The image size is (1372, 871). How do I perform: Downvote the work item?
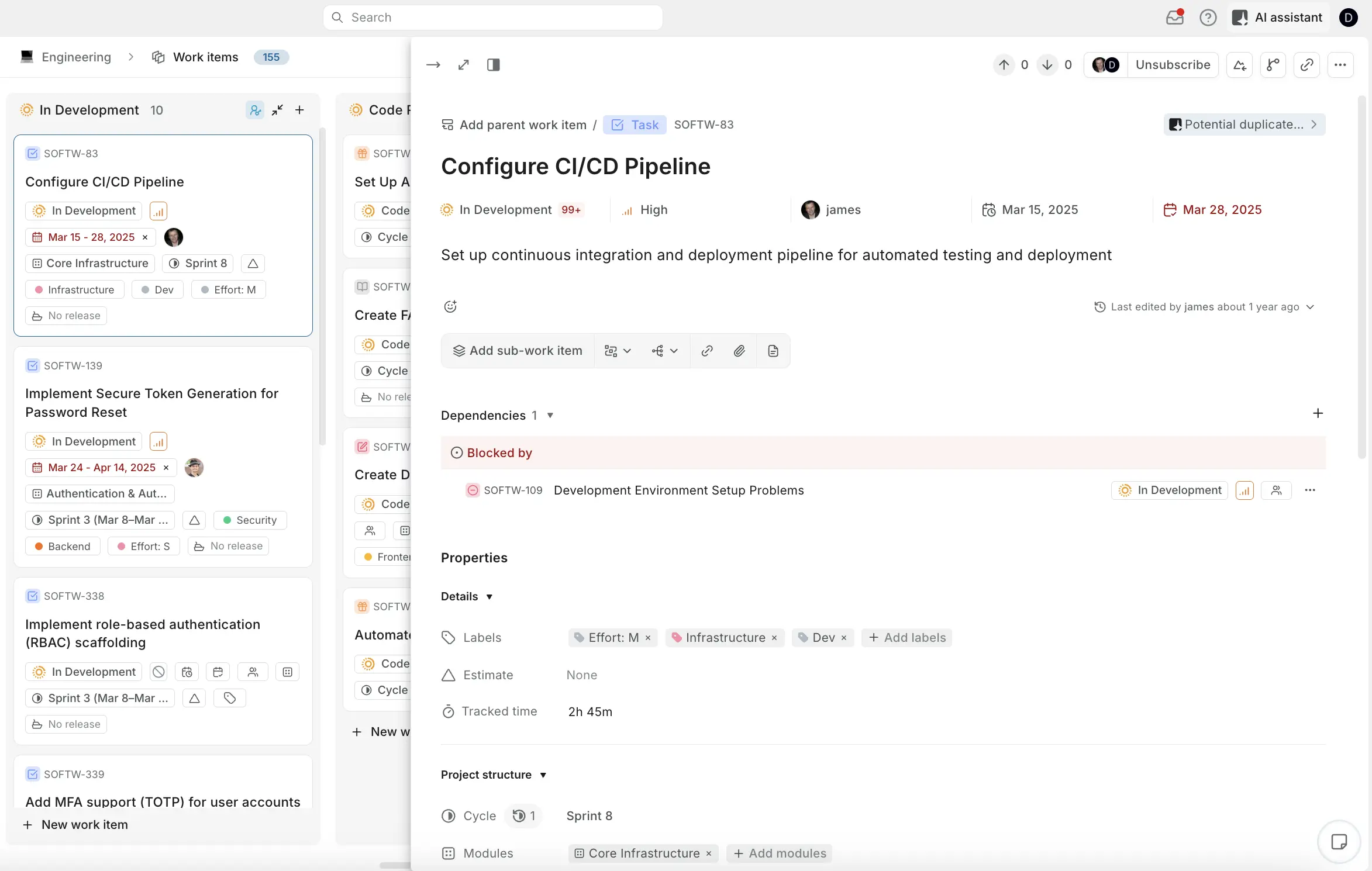click(x=1047, y=65)
